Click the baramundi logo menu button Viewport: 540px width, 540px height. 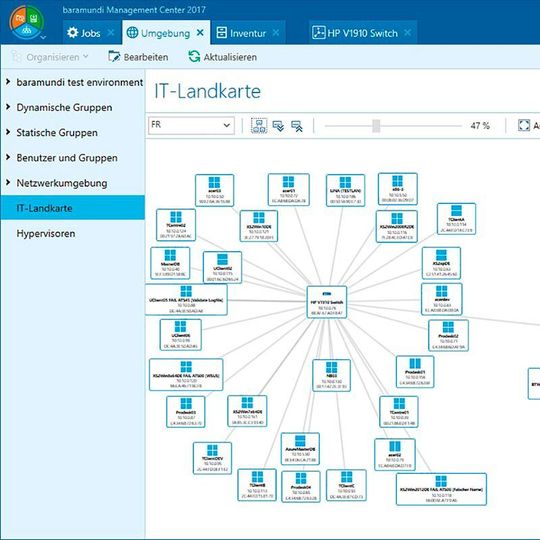coord(27,22)
